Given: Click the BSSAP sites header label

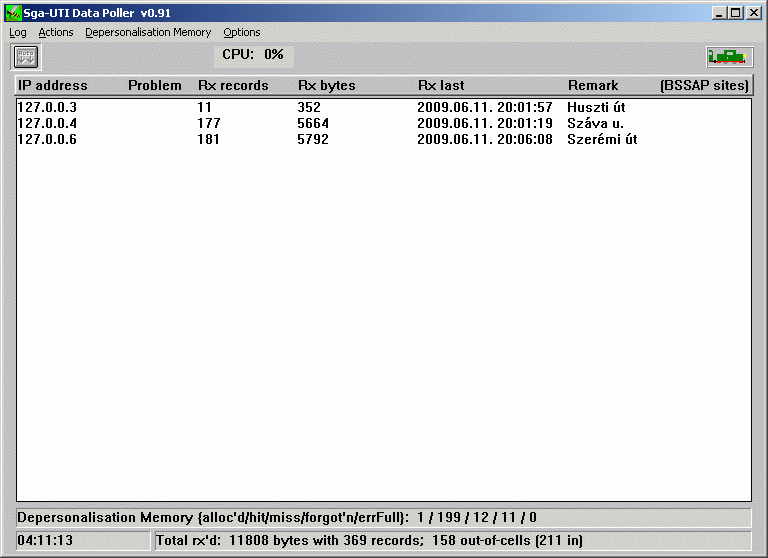Looking at the screenshot, I should click(704, 86).
